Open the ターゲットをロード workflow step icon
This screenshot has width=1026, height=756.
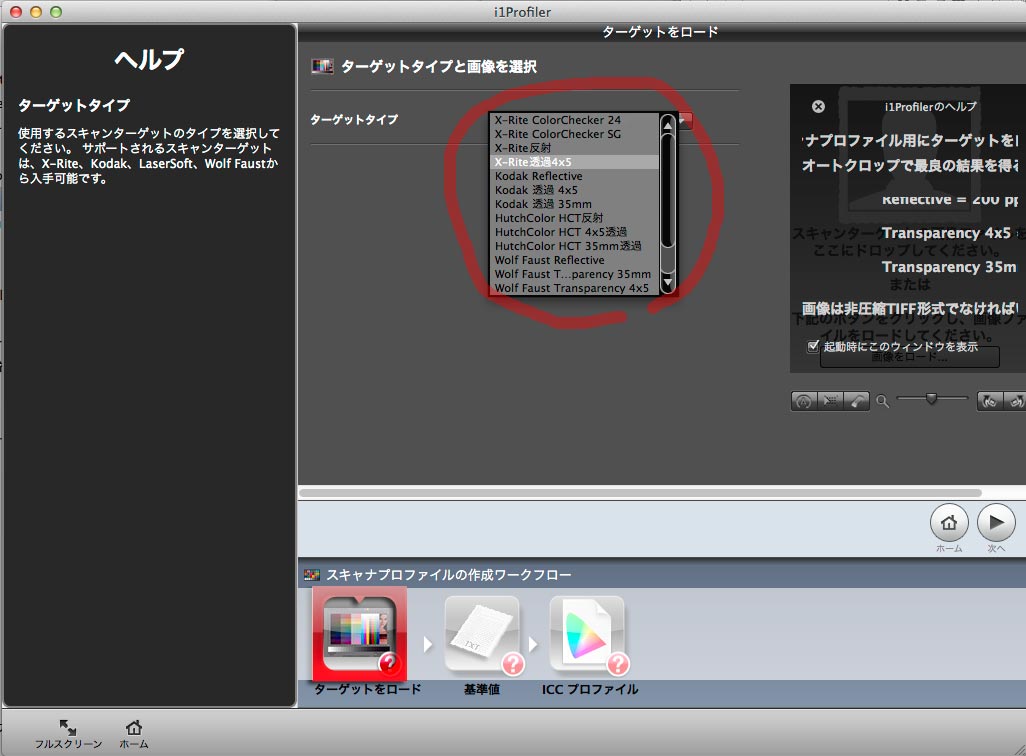point(360,634)
